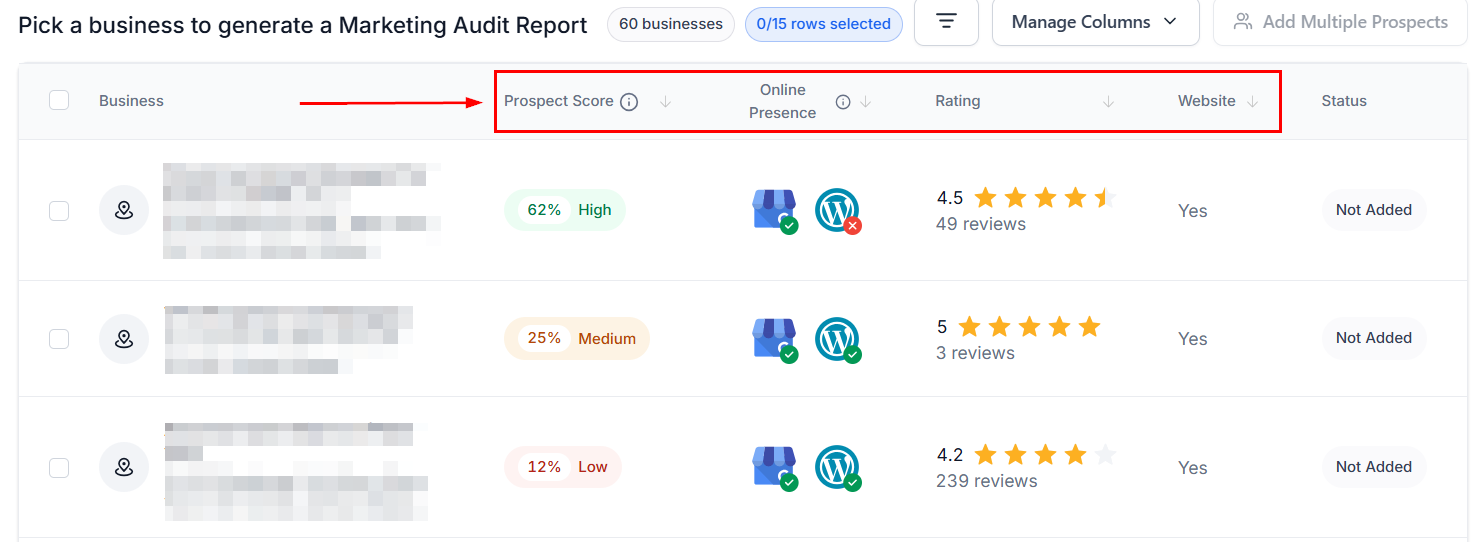Click the page title heading text
Screen dimensions: 1478x542
pyautogui.click(x=303, y=25)
